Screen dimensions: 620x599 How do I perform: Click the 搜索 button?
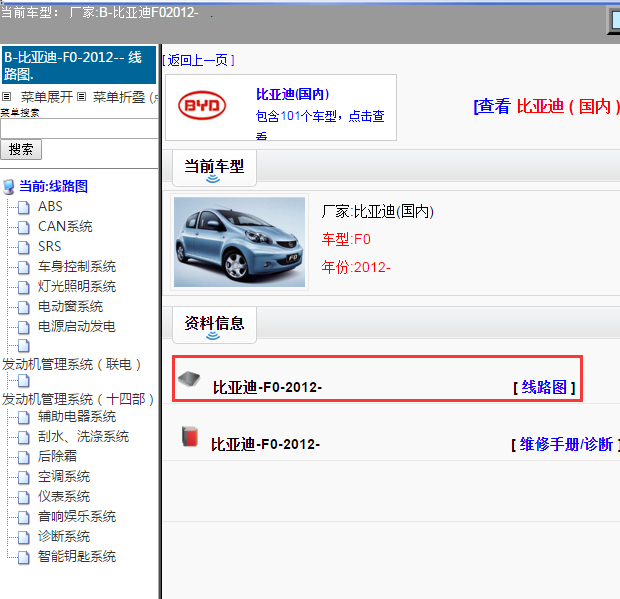[21, 149]
